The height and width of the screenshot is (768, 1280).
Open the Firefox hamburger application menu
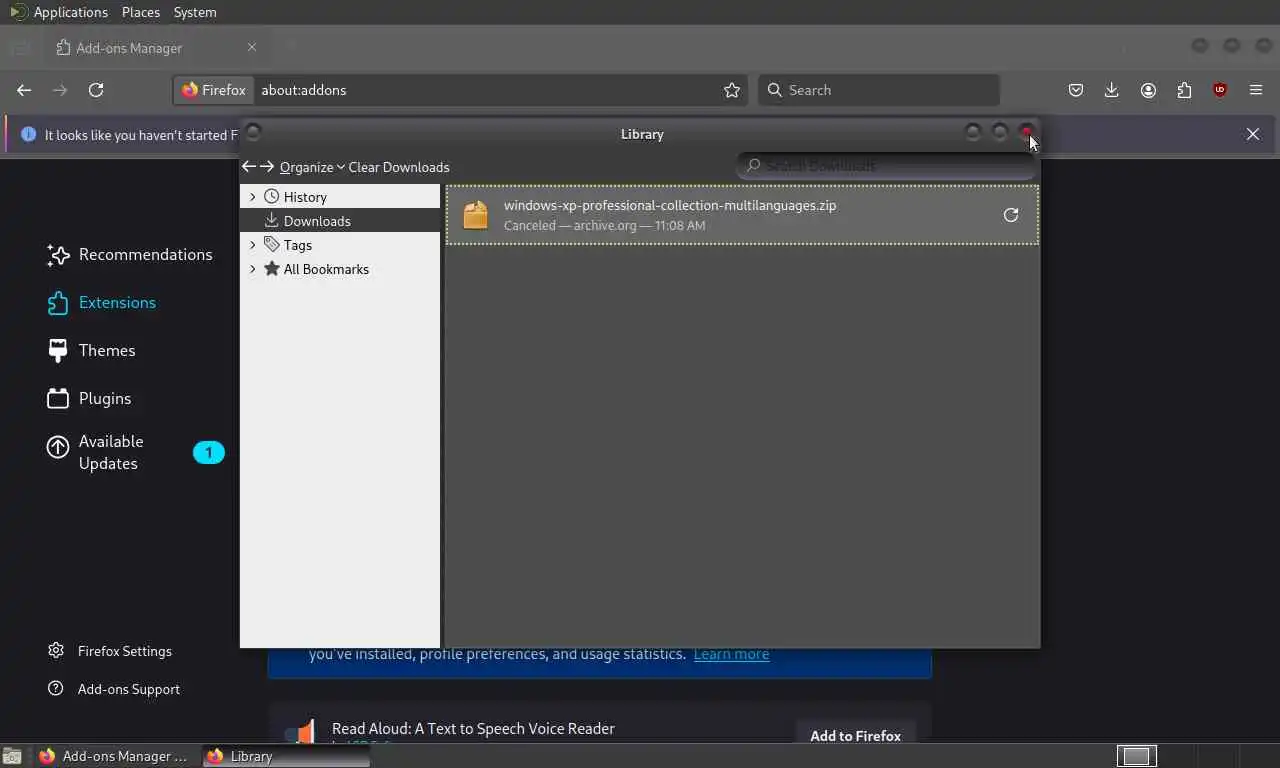[x=1256, y=90]
